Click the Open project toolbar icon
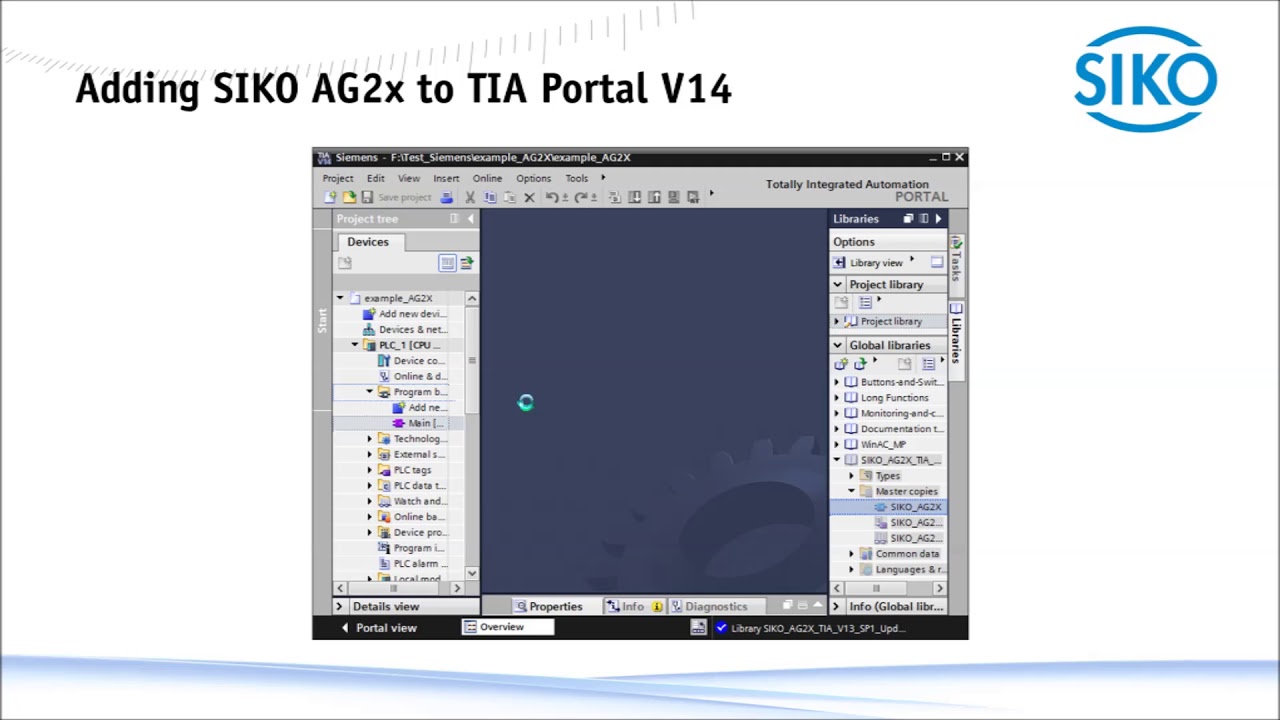1280x720 pixels. (x=349, y=197)
